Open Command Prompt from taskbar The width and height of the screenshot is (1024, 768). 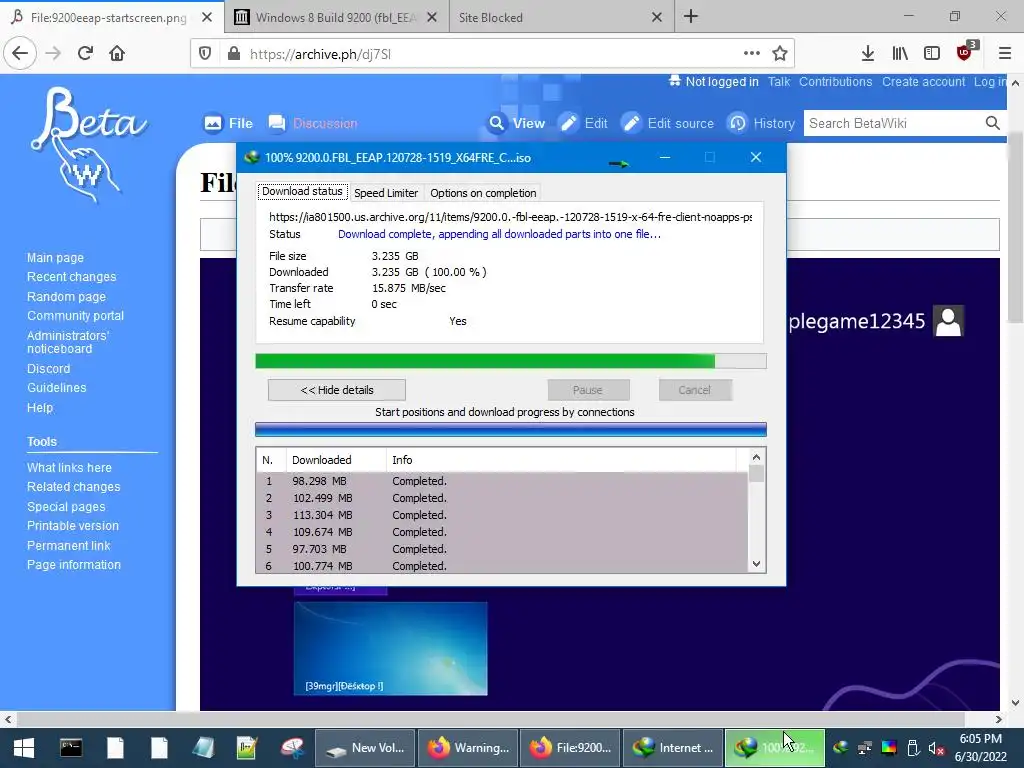71,748
